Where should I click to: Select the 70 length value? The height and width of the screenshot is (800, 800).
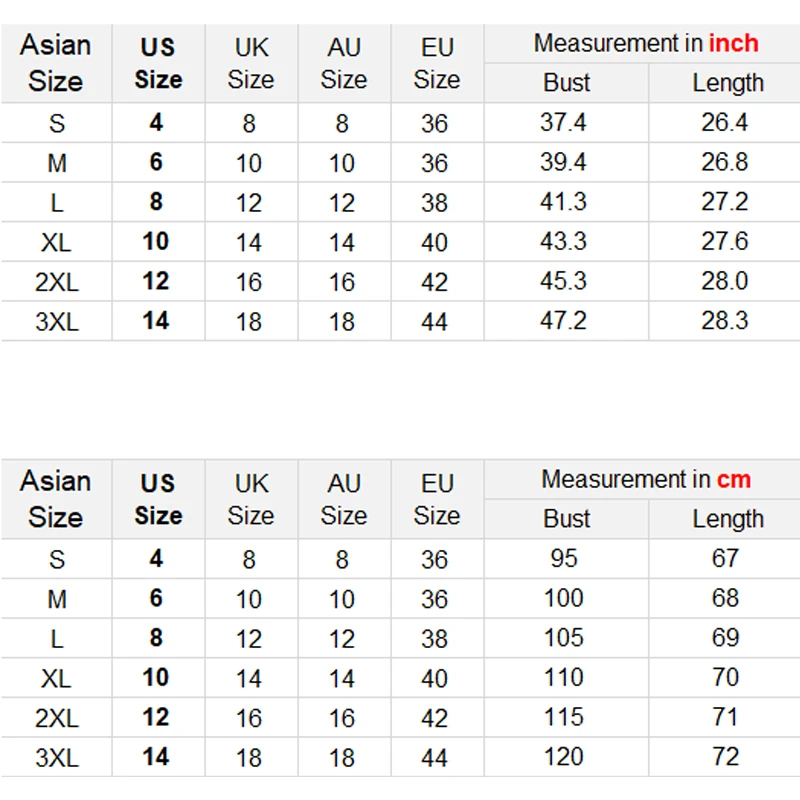(x=726, y=677)
